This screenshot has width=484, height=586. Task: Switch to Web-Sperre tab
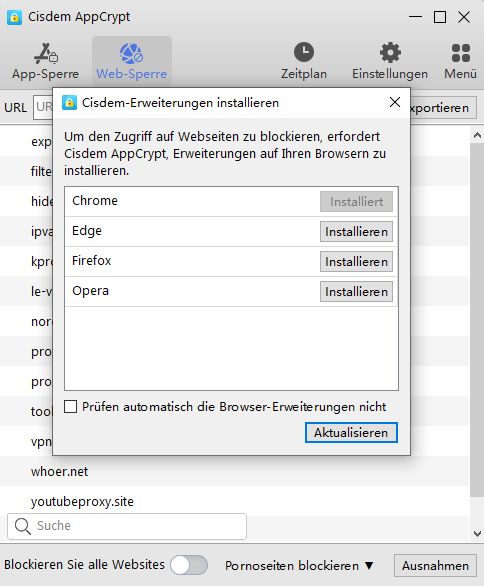(x=132, y=61)
